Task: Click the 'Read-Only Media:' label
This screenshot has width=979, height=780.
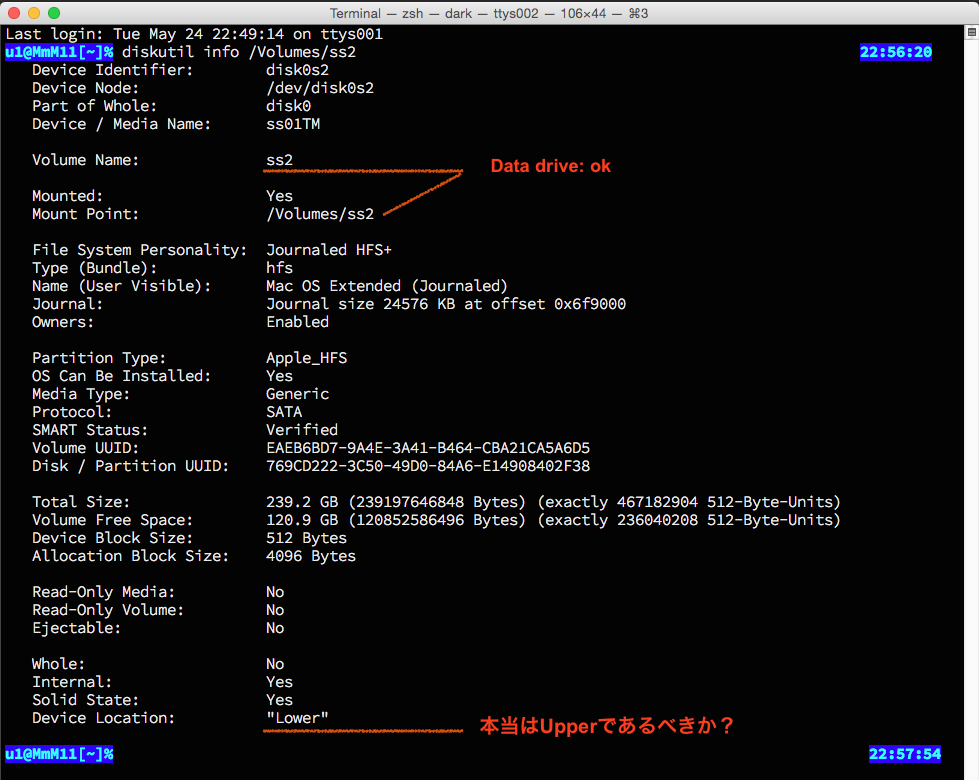Action: 104,592
